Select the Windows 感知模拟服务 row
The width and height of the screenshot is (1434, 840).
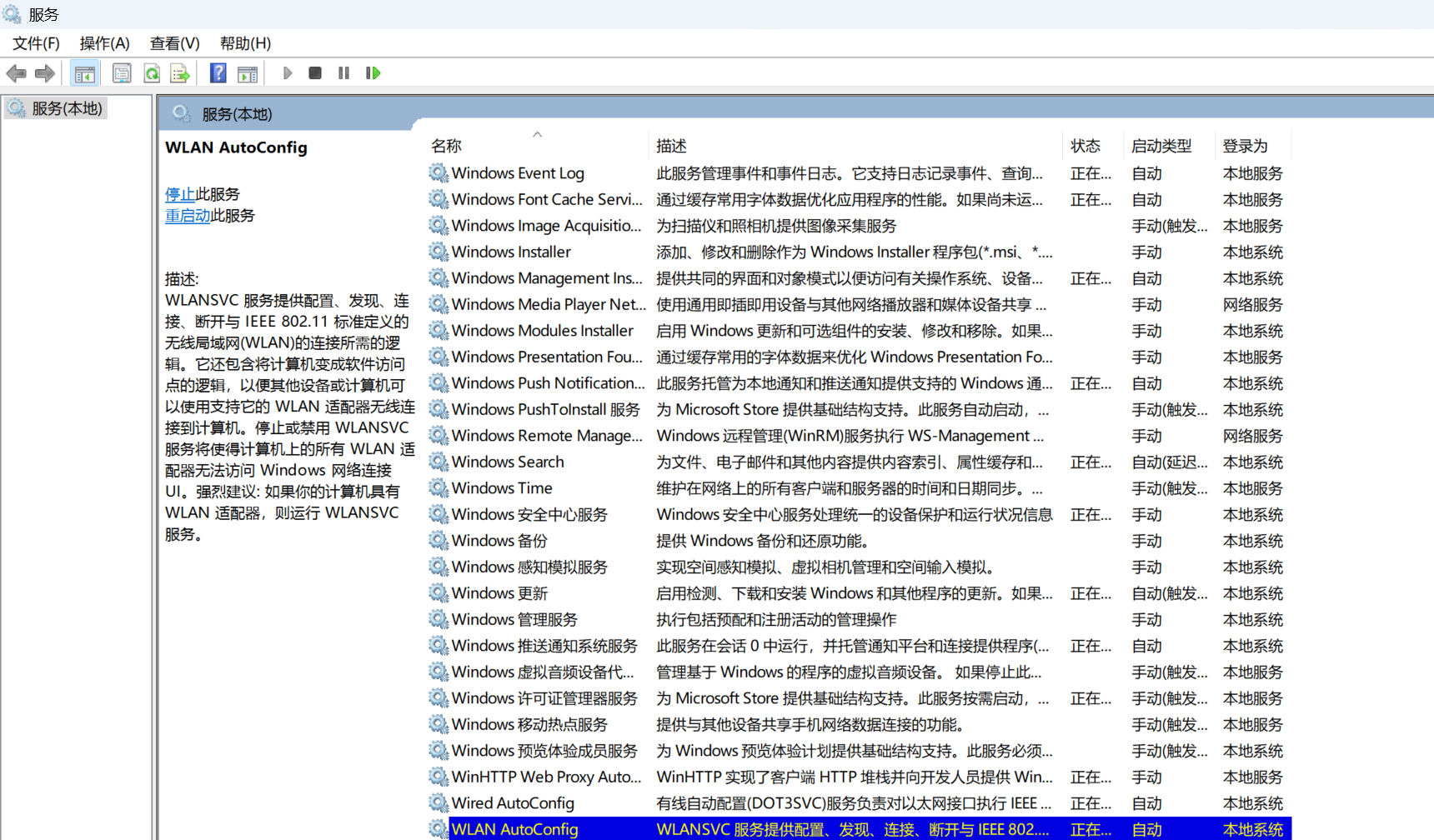[x=859, y=567]
